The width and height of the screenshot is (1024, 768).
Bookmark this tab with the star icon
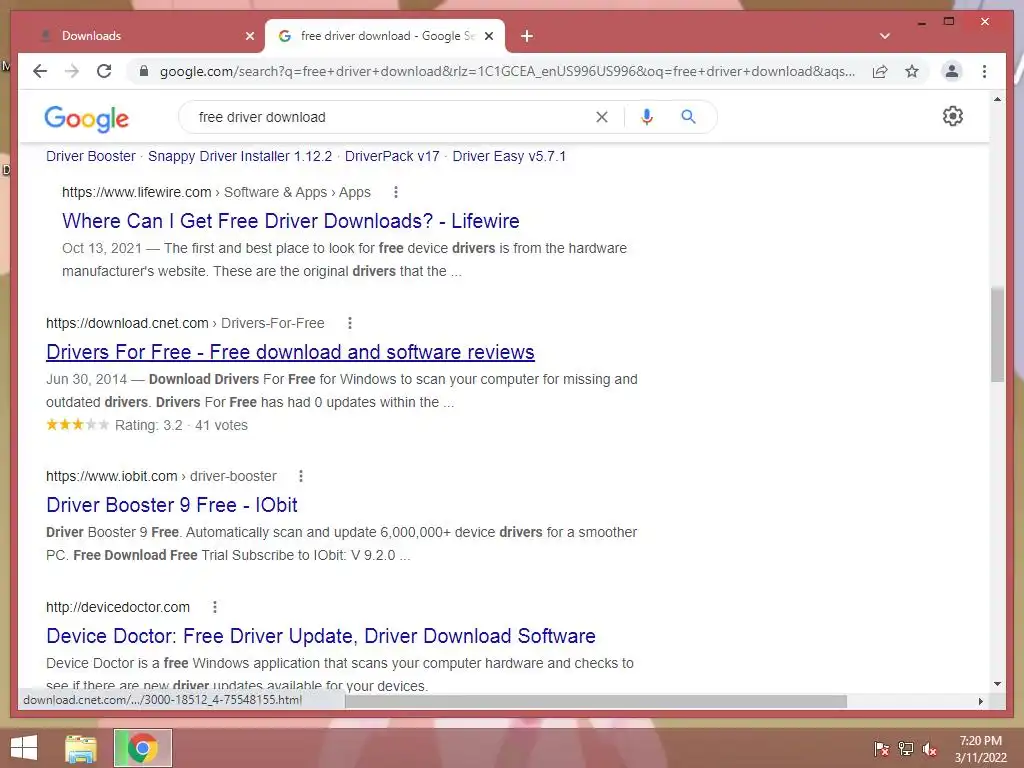click(x=912, y=71)
